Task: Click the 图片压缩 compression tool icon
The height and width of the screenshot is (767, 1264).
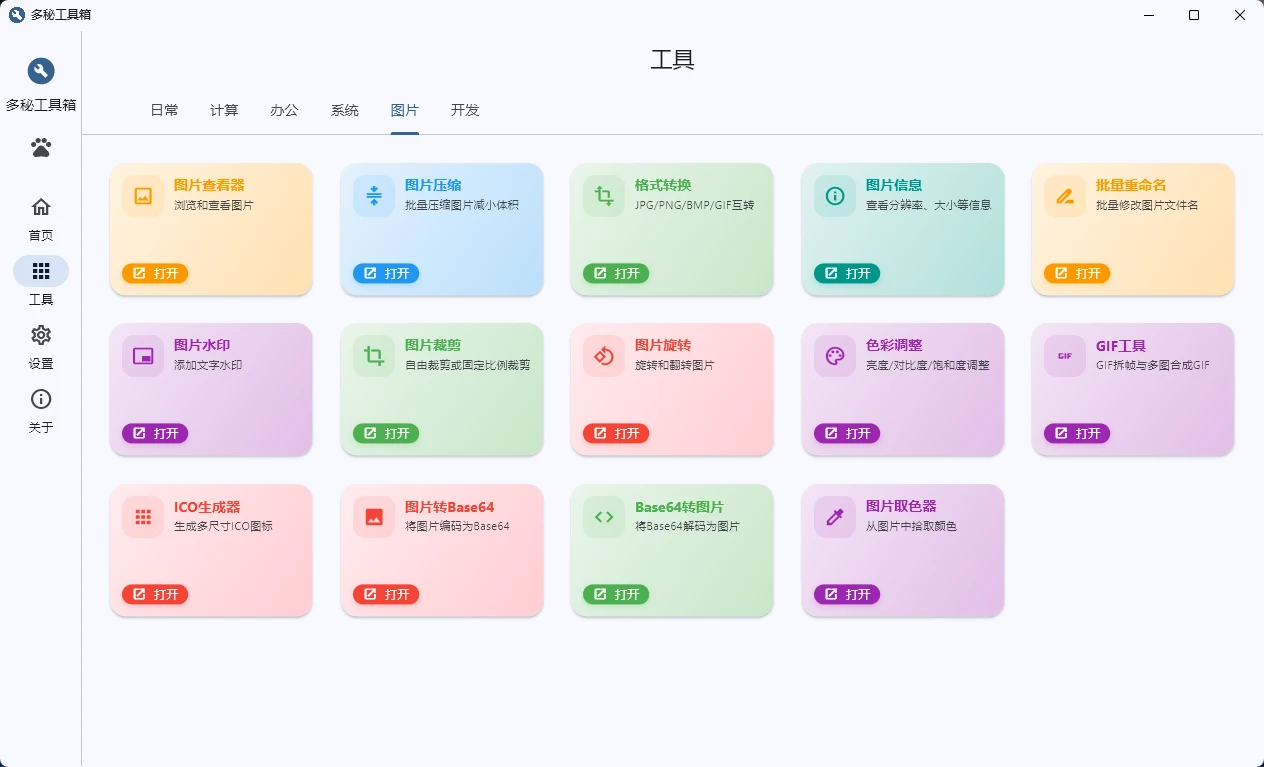Action: [x=372, y=196]
